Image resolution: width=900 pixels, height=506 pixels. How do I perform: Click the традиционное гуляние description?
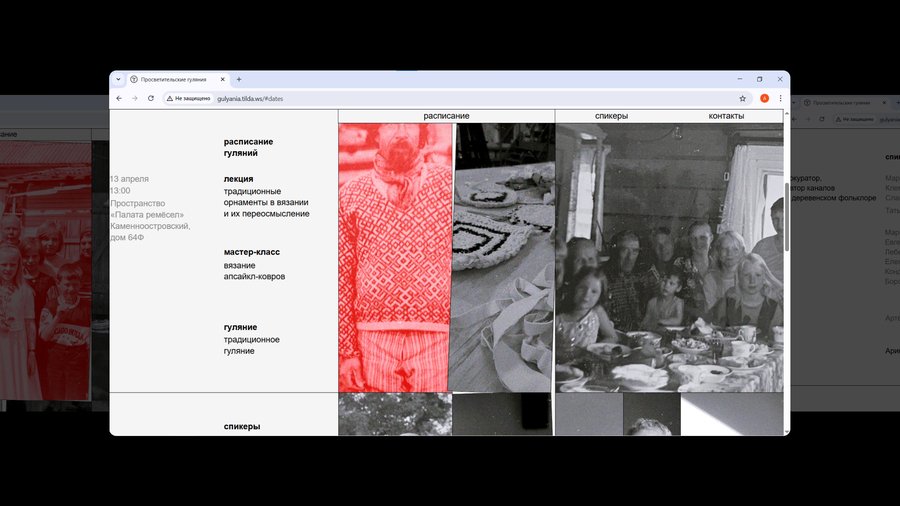tap(251, 345)
